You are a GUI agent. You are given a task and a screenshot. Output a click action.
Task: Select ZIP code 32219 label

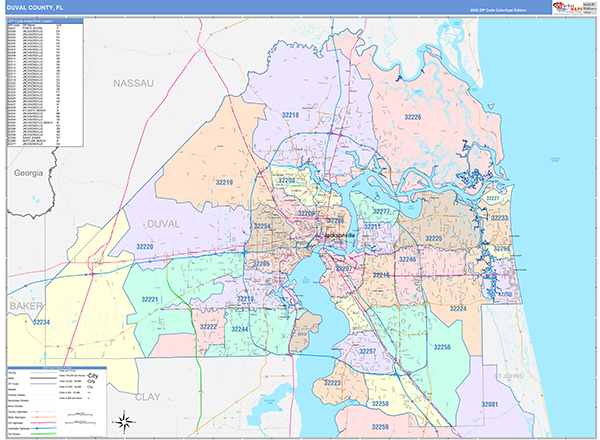(x=224, y=183)
